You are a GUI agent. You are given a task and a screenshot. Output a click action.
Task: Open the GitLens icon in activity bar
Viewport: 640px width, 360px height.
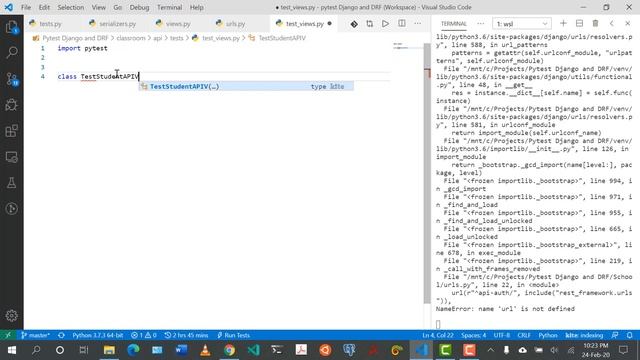tap(11, 209)
